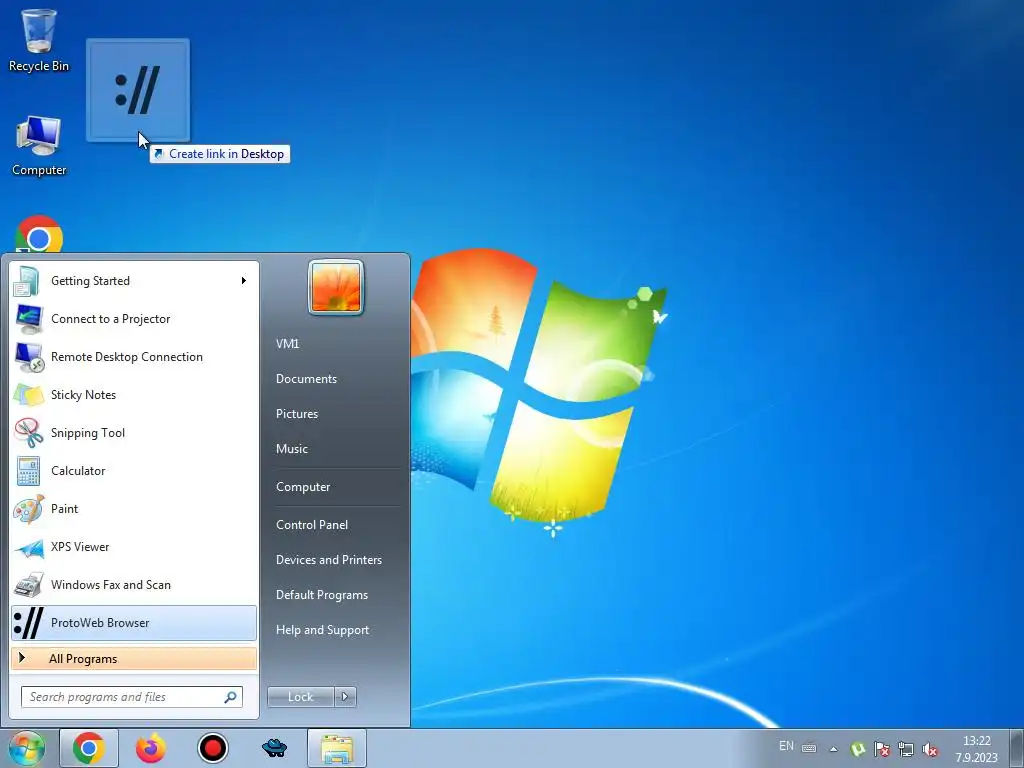Click the Show desktop strip beside the clock
Screen dimensions: 1024x768
[1017, 748]
